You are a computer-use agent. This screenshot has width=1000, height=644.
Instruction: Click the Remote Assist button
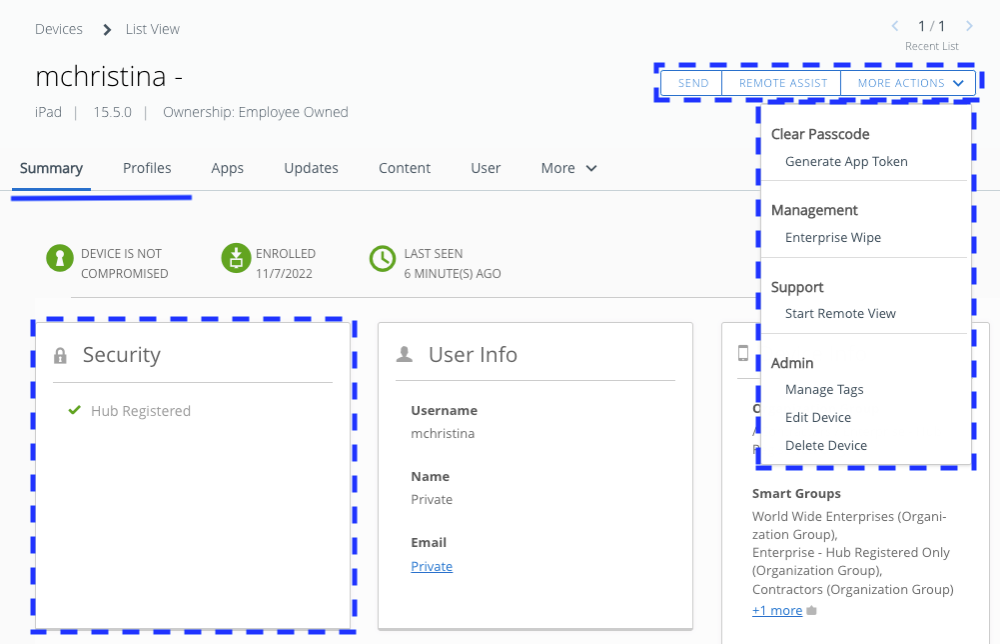781,83
